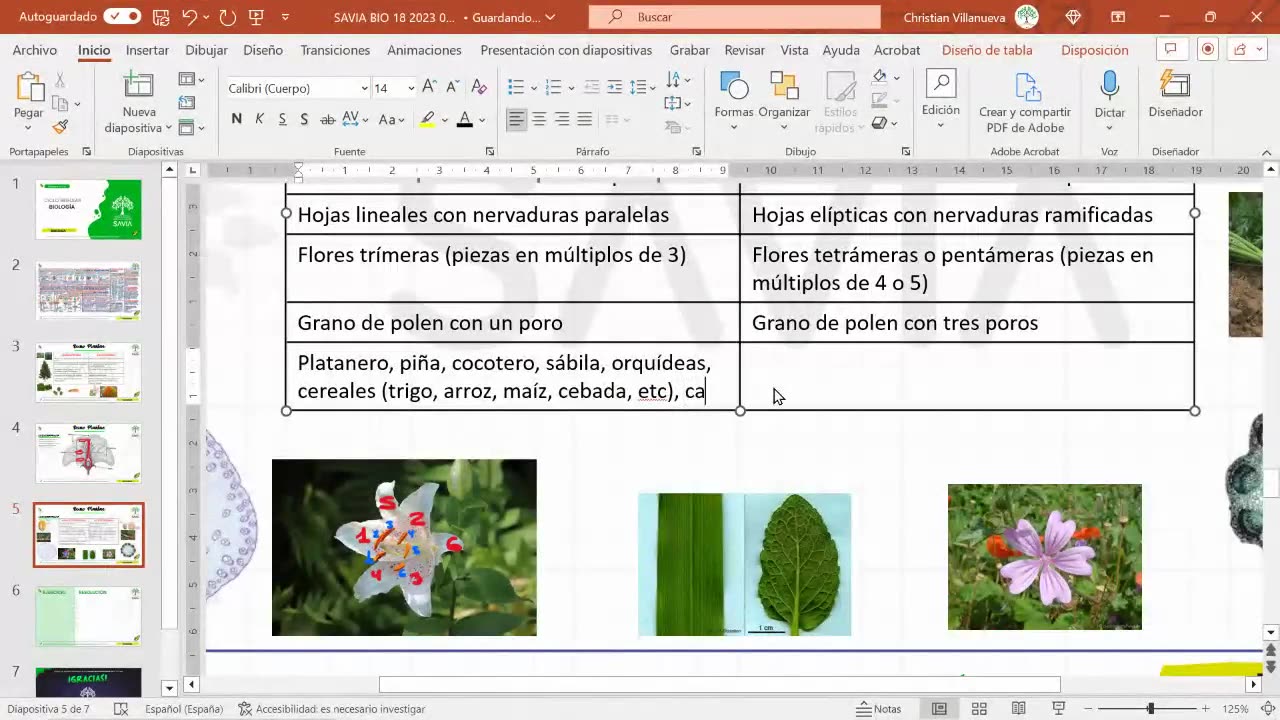Open the Notas pane
1280x720 pixels.
pyautogui.click(x=879, y=709)
